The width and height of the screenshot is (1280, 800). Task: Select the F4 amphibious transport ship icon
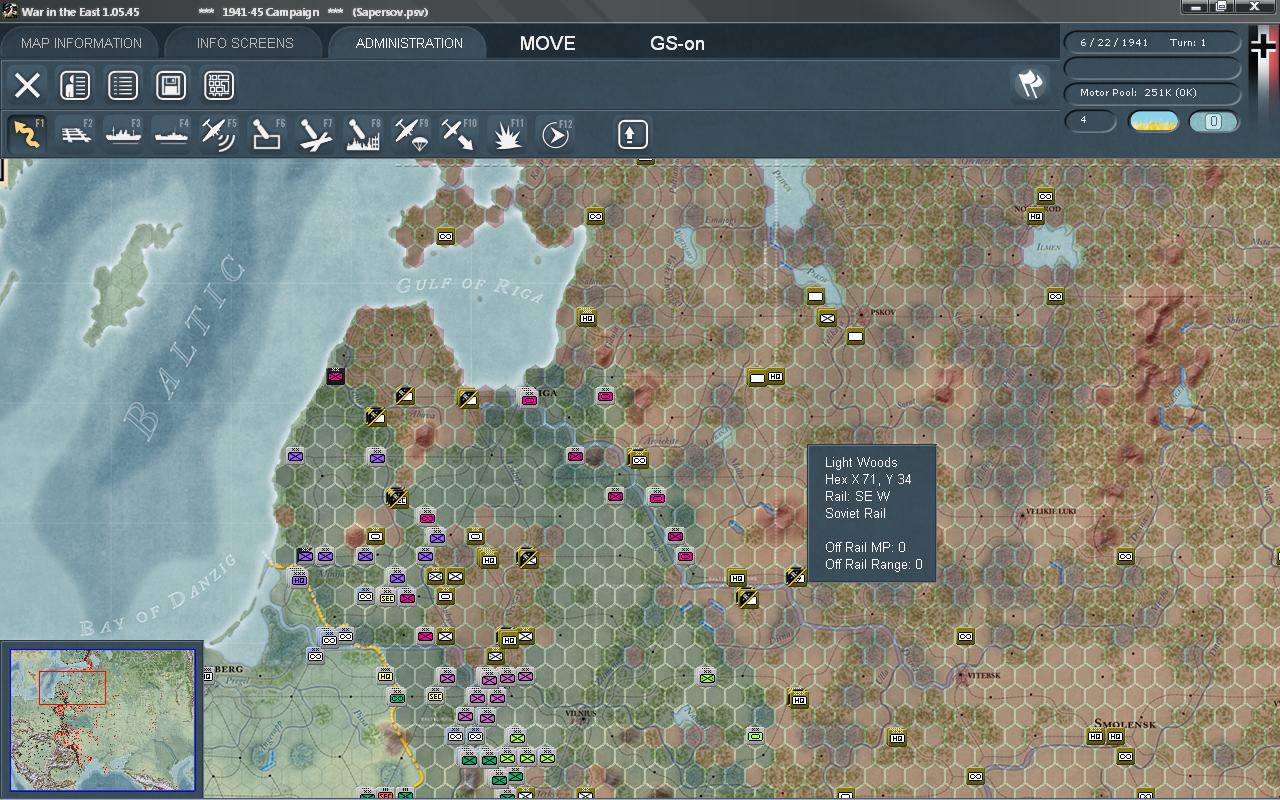pyautogui.click(x=171, y=134)
